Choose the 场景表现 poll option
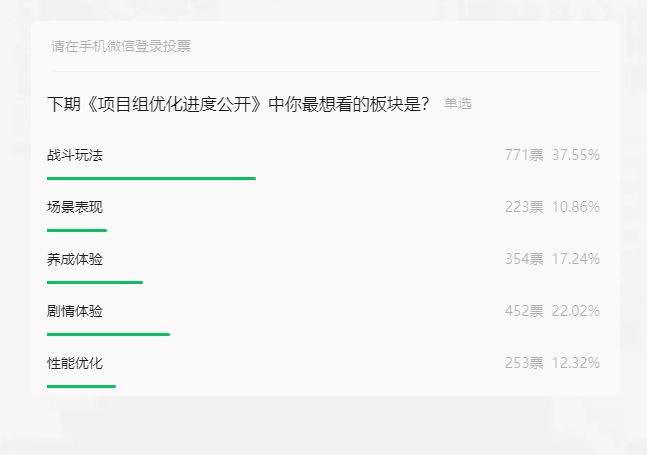The height and width of the screenshot is (455, 647). [75, 207]
